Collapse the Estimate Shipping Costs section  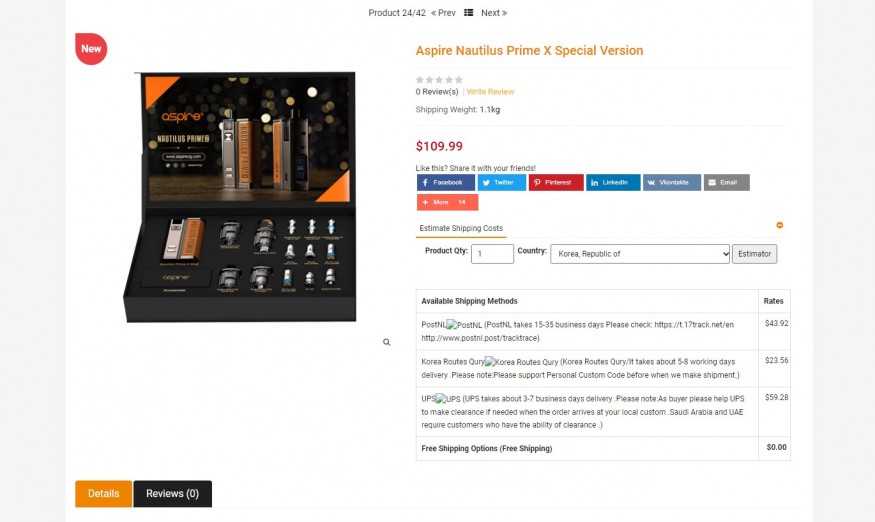pyautogui.click(x=780, y=225)
